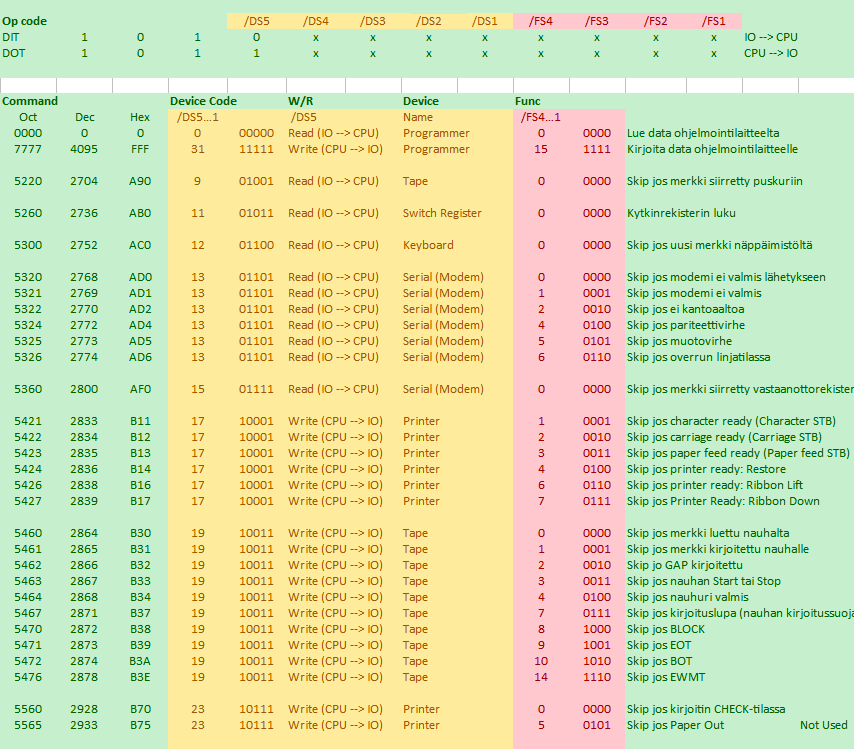
Task: Click 'Skip jo GAP kirjoitettu' cell
Action: coord(685,565)
